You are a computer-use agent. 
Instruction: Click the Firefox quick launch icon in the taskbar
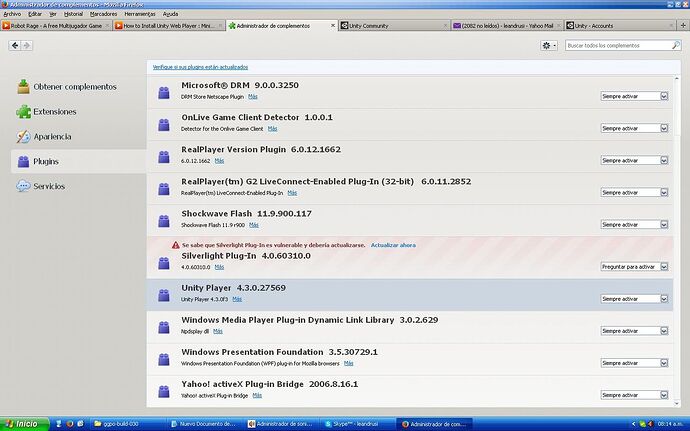click(x=70, y=424)
